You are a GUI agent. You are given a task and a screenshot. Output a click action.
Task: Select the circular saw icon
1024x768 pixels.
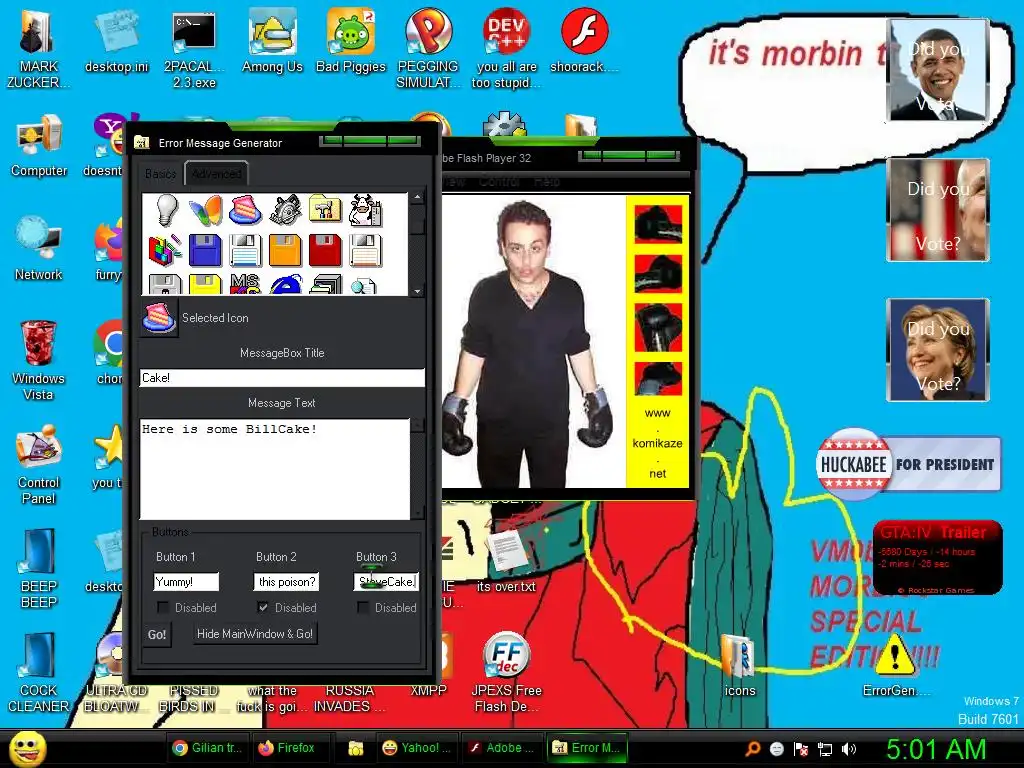click(x=285, y=210)
